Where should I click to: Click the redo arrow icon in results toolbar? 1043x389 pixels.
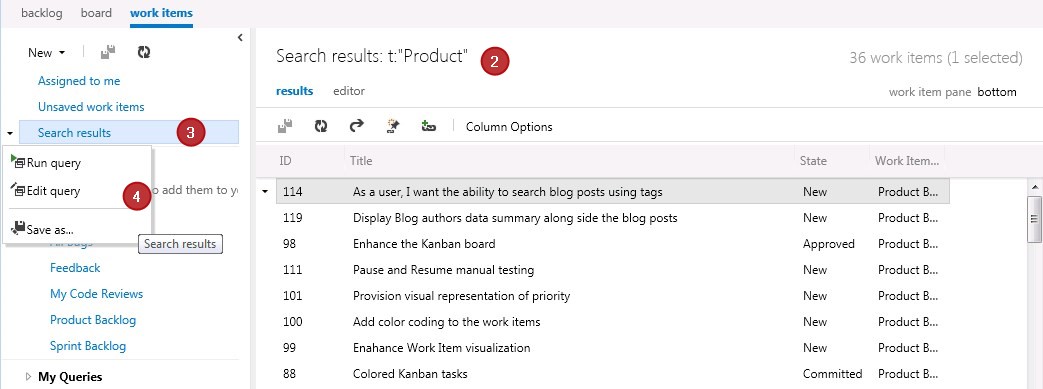pyautogui.click(x=357, y=126)
